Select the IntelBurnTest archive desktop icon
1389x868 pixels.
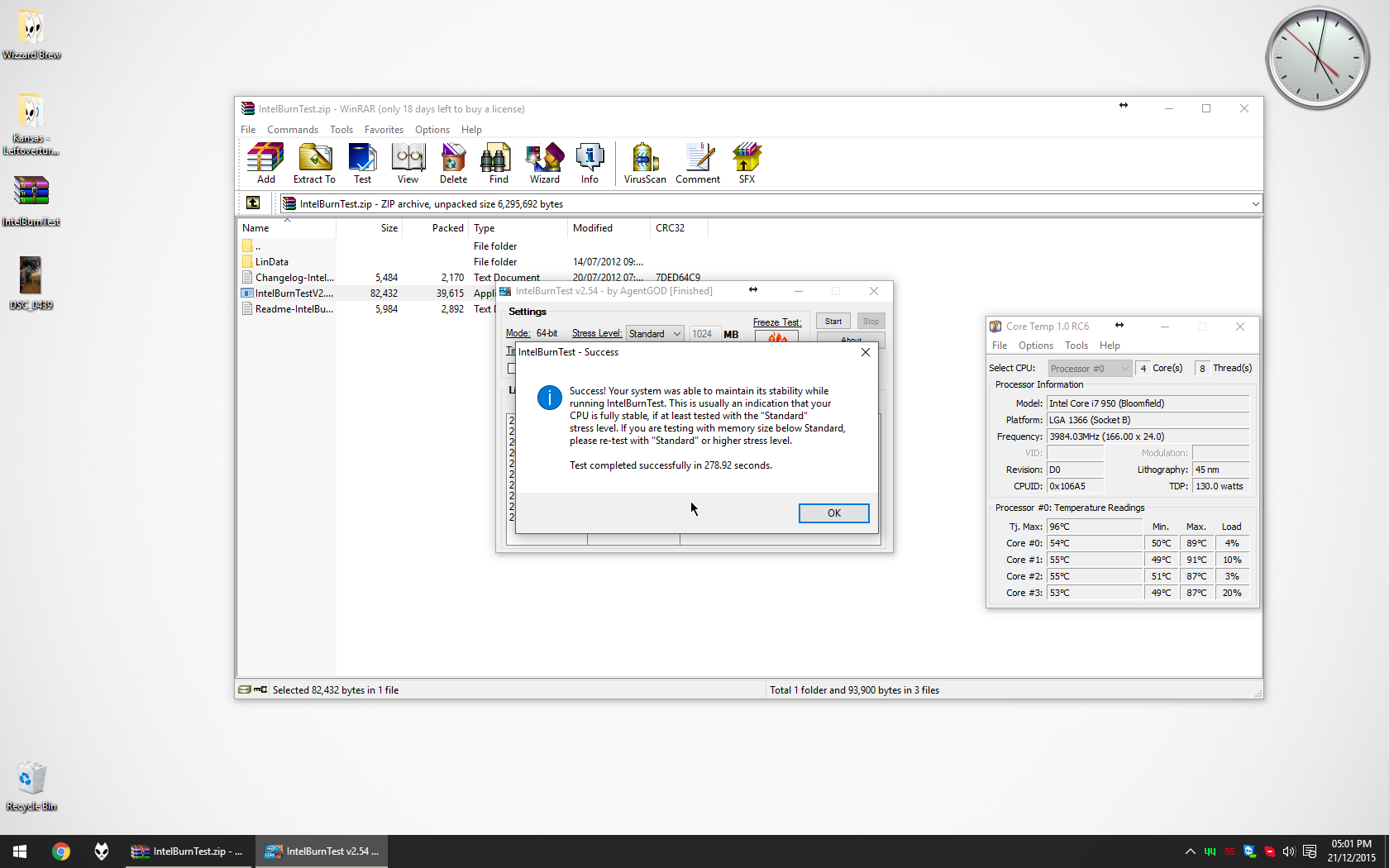click(31, 201)
